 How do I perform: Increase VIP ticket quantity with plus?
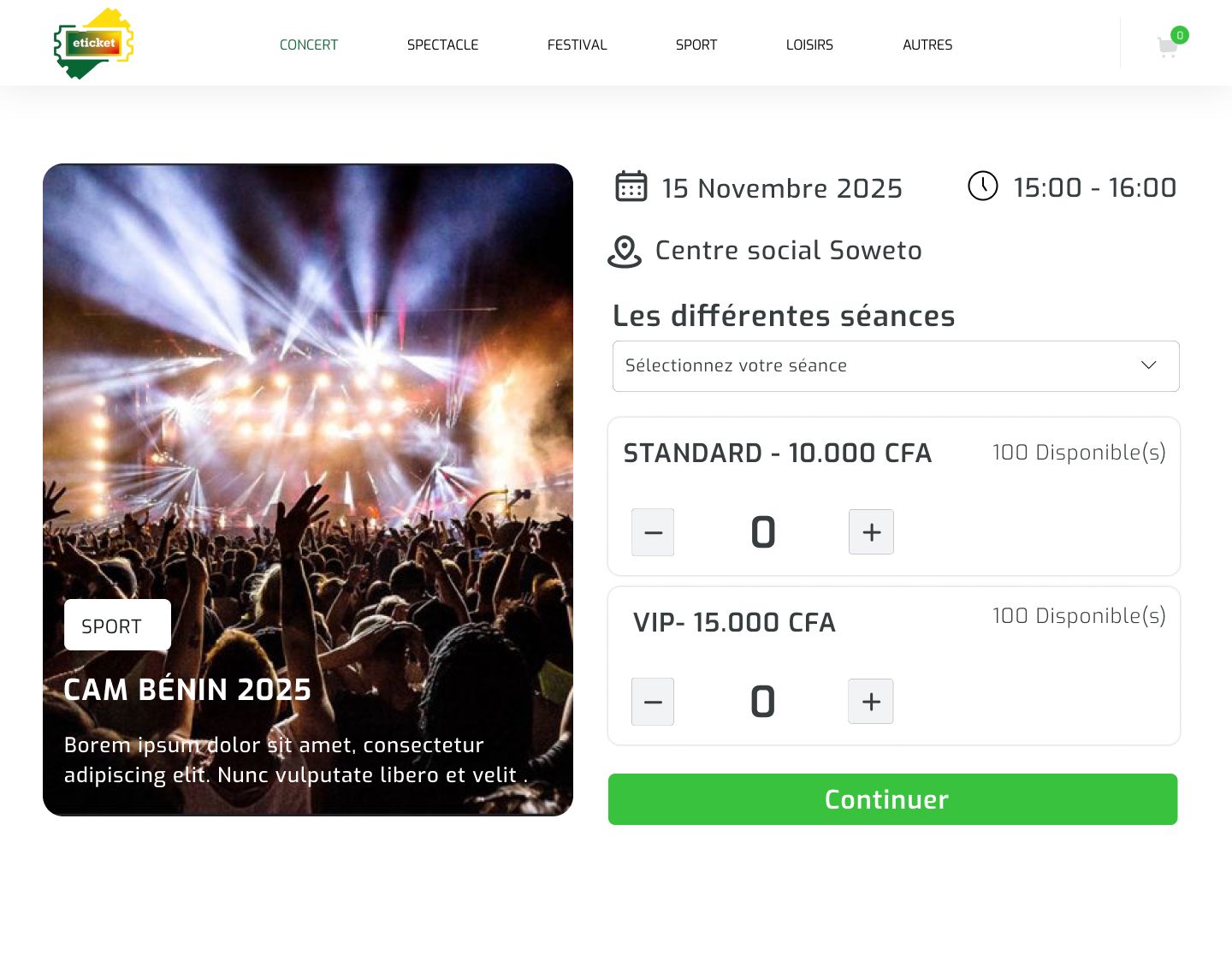tap(871, 701)
